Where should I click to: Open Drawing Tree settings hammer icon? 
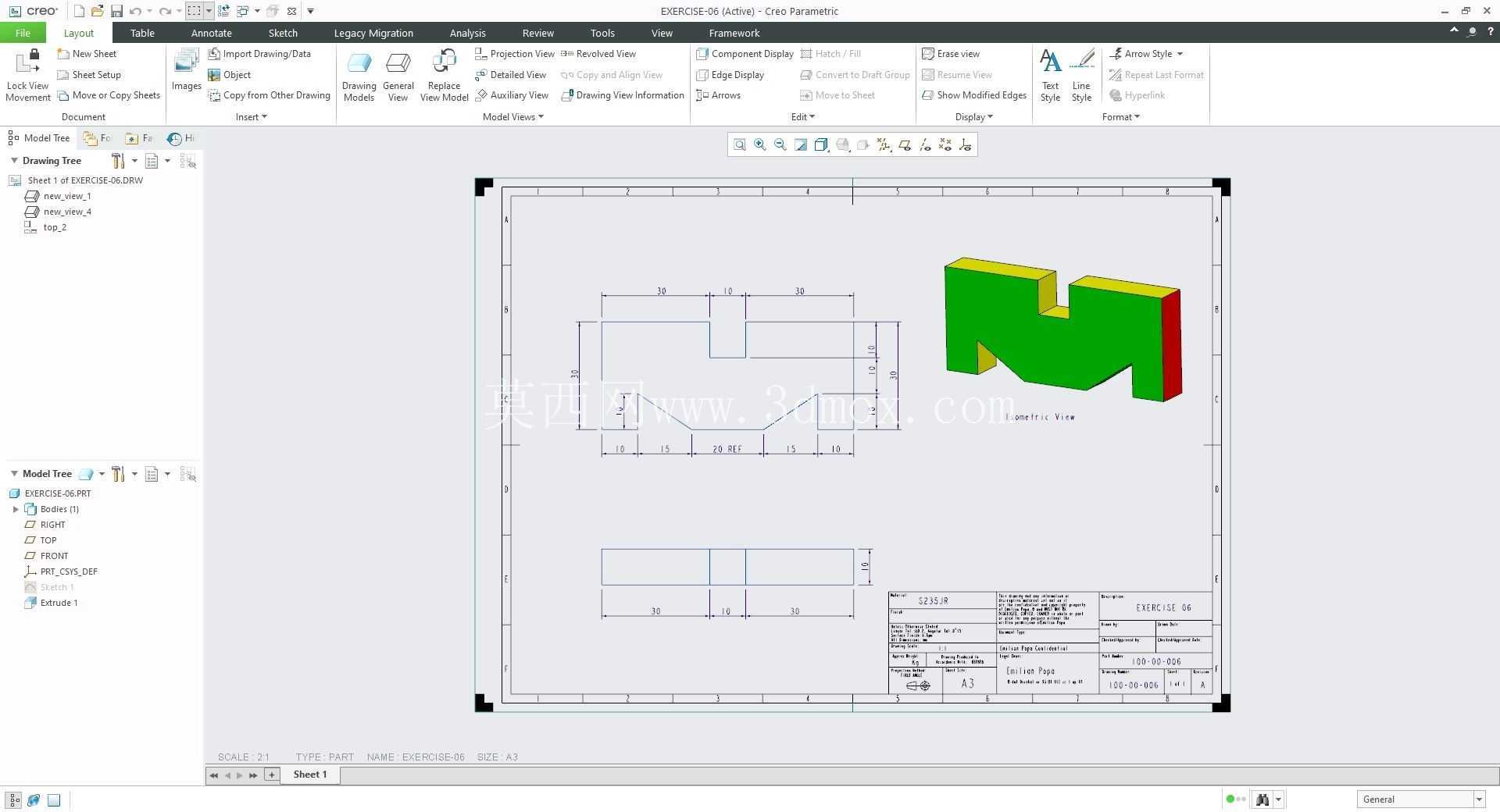(118, 161)
